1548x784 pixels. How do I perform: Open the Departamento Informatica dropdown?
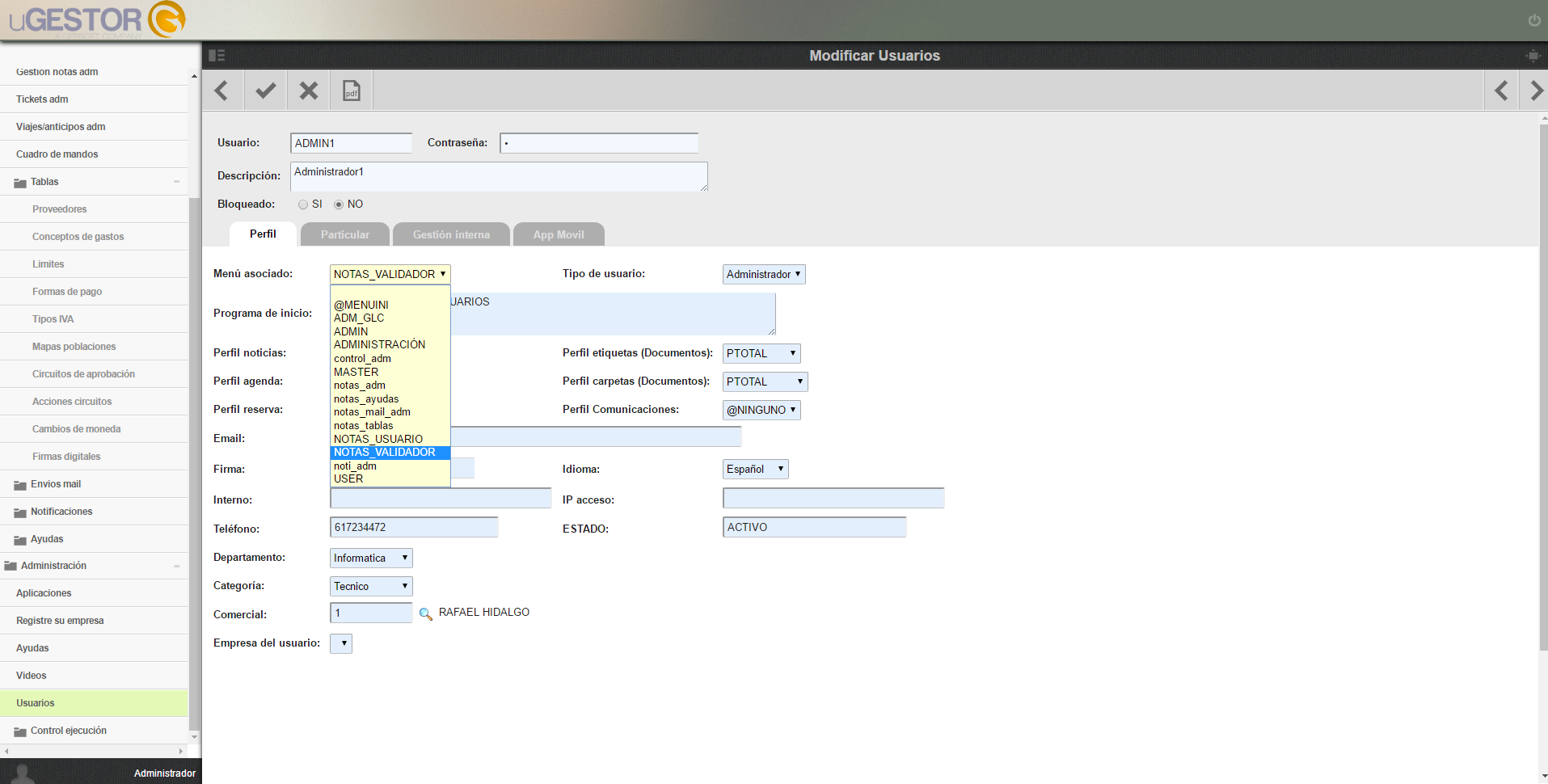click(371, 558)
